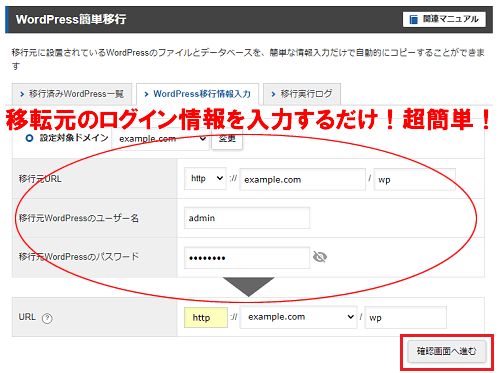Viewport: 500px width, 373px height.
Task: Open the 設定対象ドメイン domain dropdown
Action: 161,139
